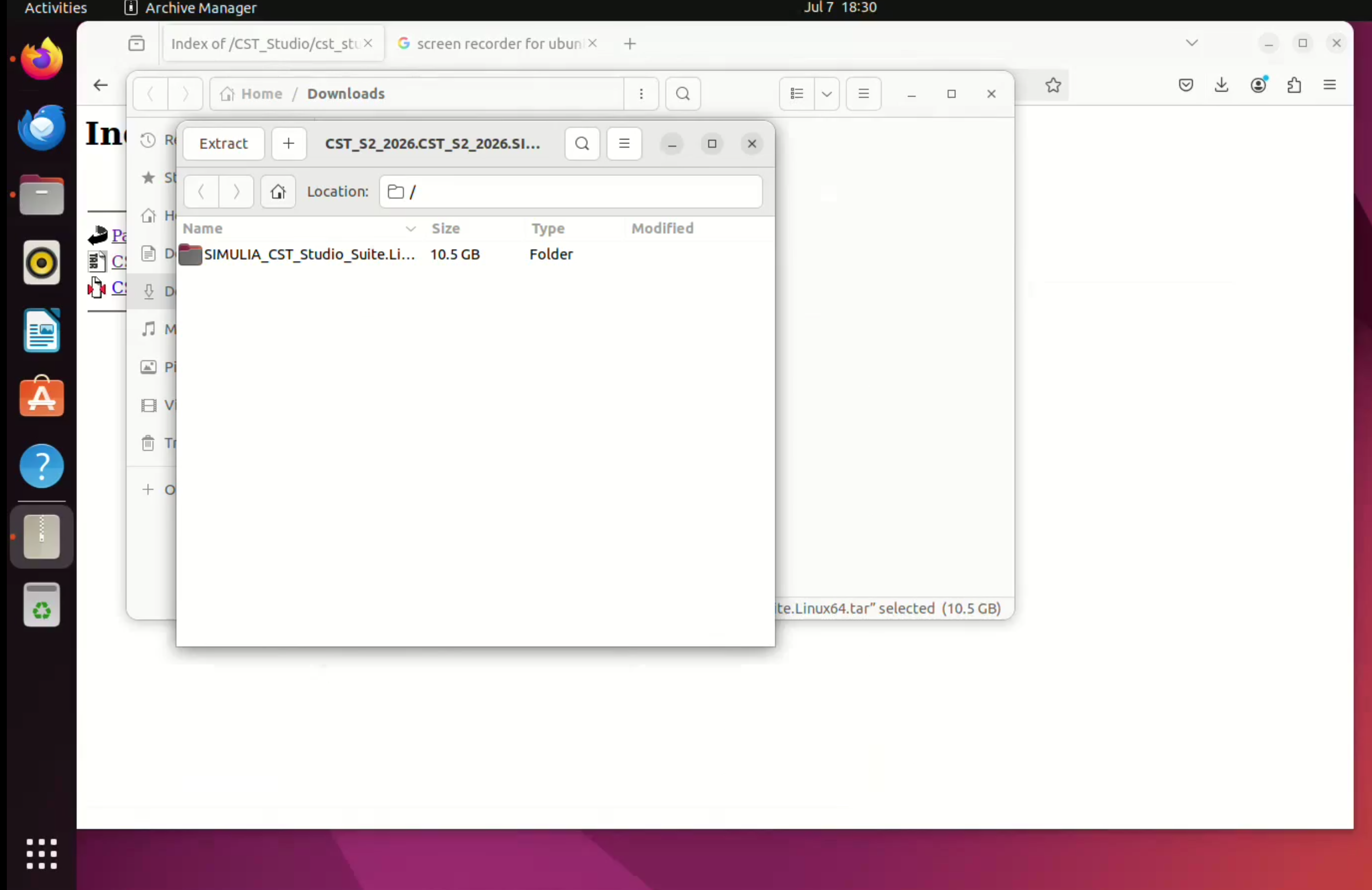
Task: Open a new Firefox tab
Action: (x=630, y=43)
